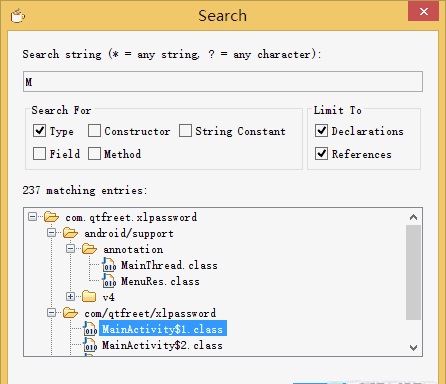Screen dimensions: 446x384
Task: Uncheck the Declarations checkbox
Action: point(321,131)
